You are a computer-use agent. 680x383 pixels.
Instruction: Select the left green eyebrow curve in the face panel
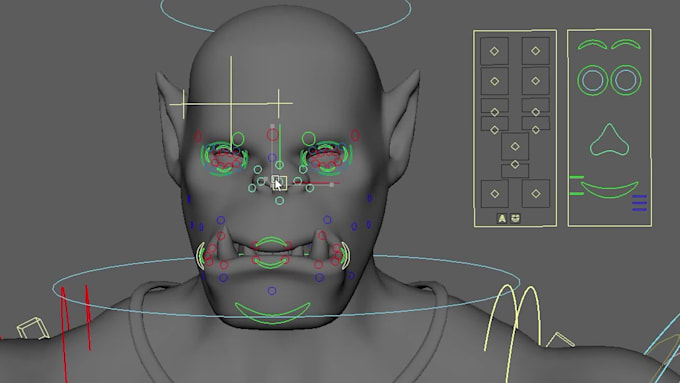(x=592, y=44)
